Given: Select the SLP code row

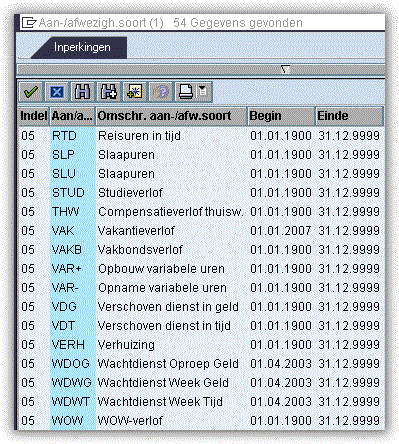Looking at the screenshot, I should 63,155.
